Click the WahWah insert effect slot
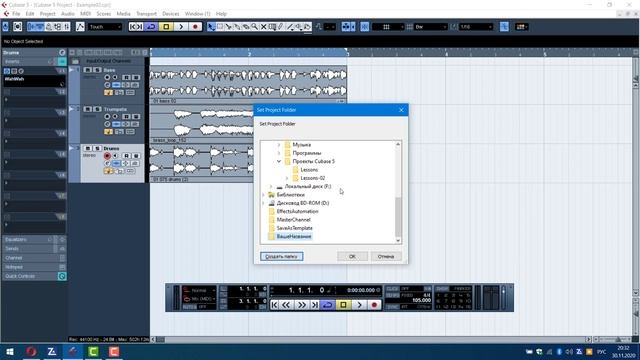640x360 pixels. (x=34, y=81)
